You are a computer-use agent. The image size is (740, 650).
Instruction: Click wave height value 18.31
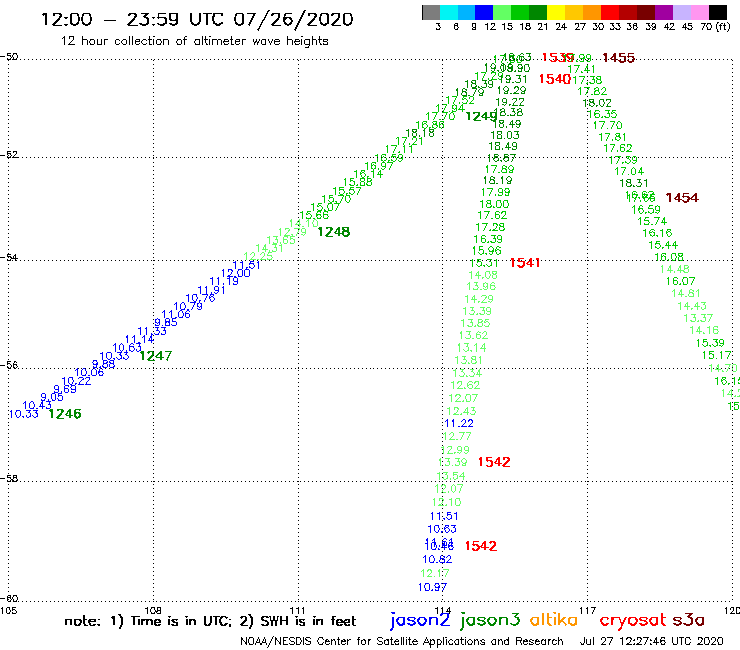(x=634, y=183)
